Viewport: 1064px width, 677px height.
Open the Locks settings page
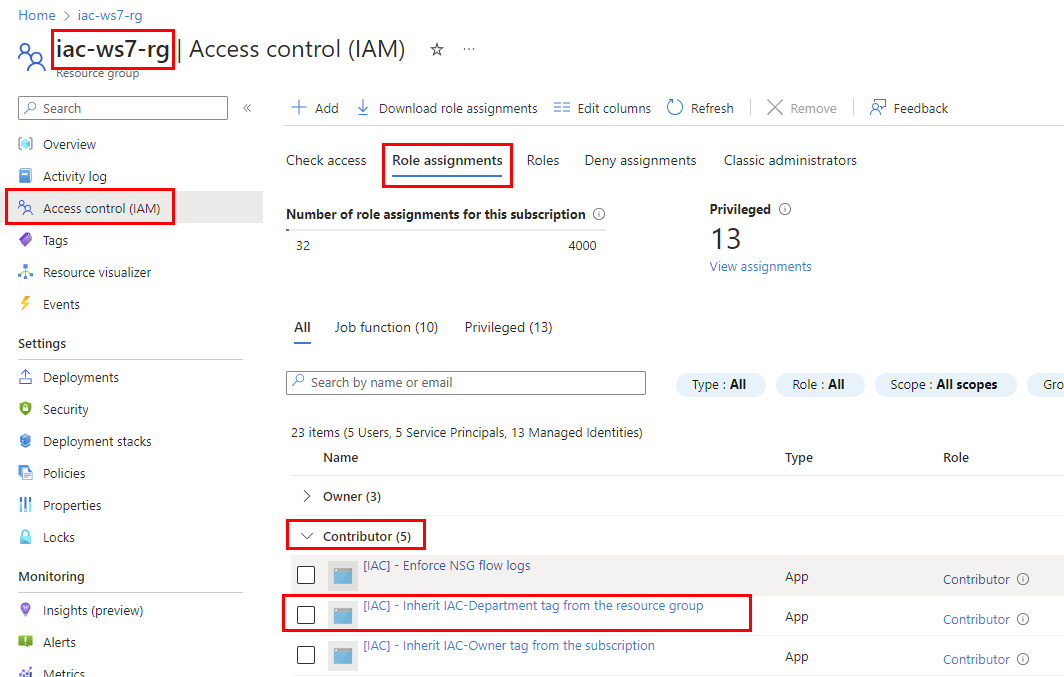58,537
